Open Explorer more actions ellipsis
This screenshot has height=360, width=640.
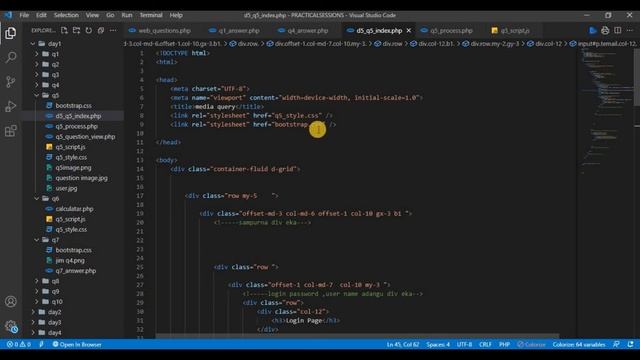coord(113,31)
